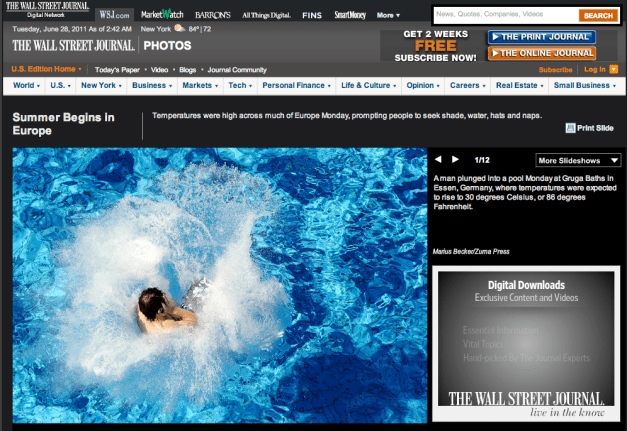The height and width of the screenshot is (431, 627).
Task: Click the Print Slide printer icon
Action: coord(570,127)
